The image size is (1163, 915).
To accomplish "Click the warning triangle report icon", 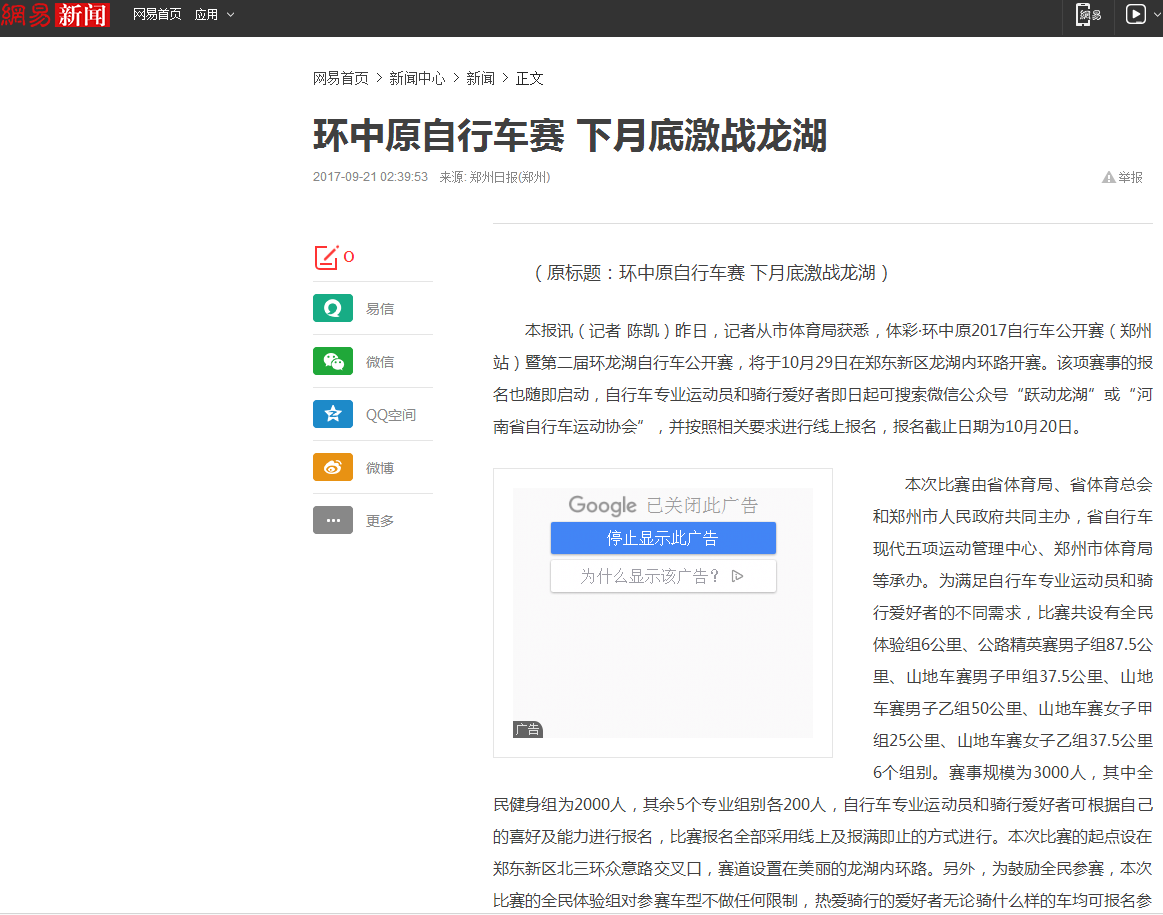I will [x=1108, y=178].
